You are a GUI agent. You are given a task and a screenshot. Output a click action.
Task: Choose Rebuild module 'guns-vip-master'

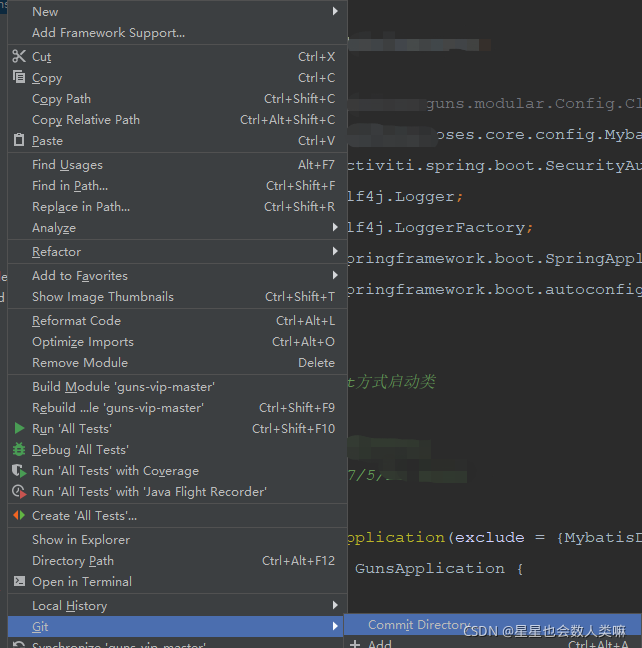pyautogui.click(x=177, y=408)
